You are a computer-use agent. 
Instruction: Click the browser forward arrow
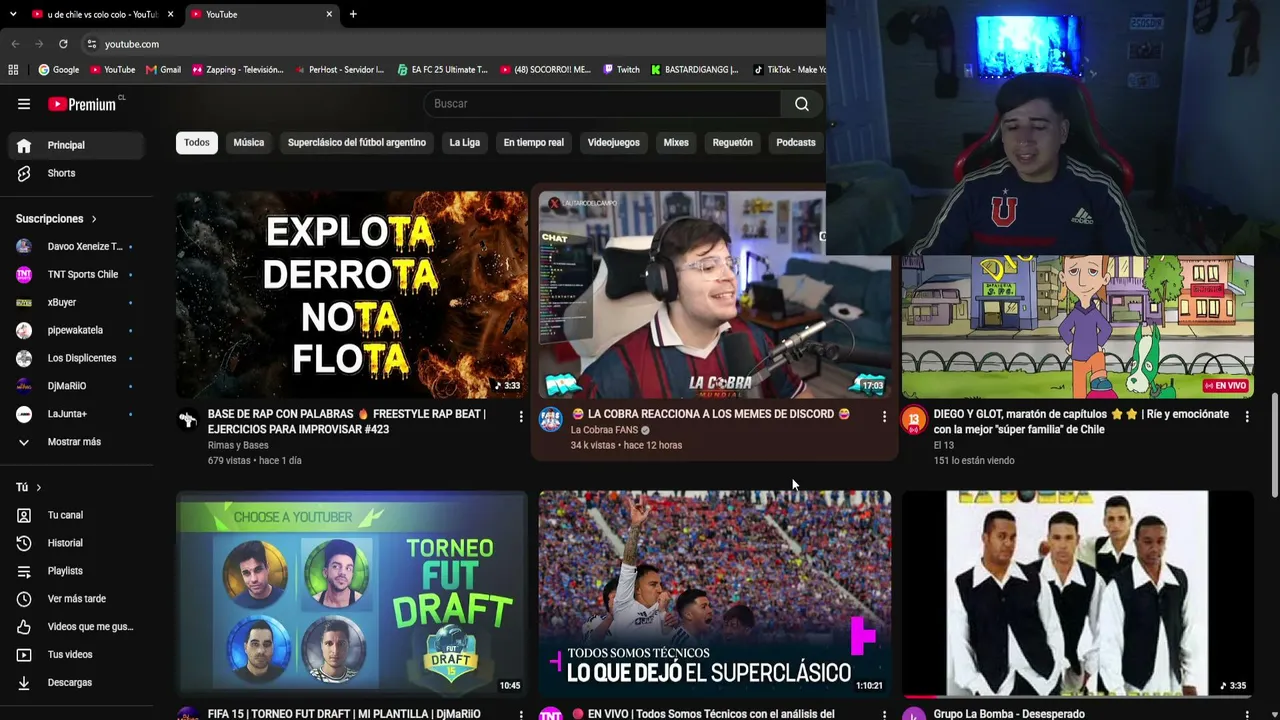point(39,44)
